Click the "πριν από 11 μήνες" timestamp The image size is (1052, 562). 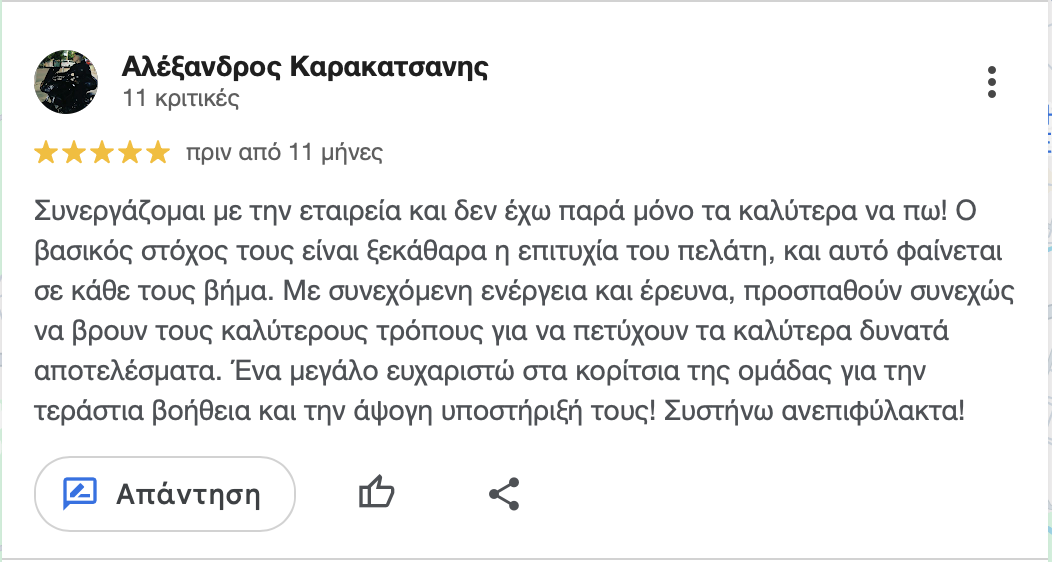pyautogui.click(x=284, y=153)
